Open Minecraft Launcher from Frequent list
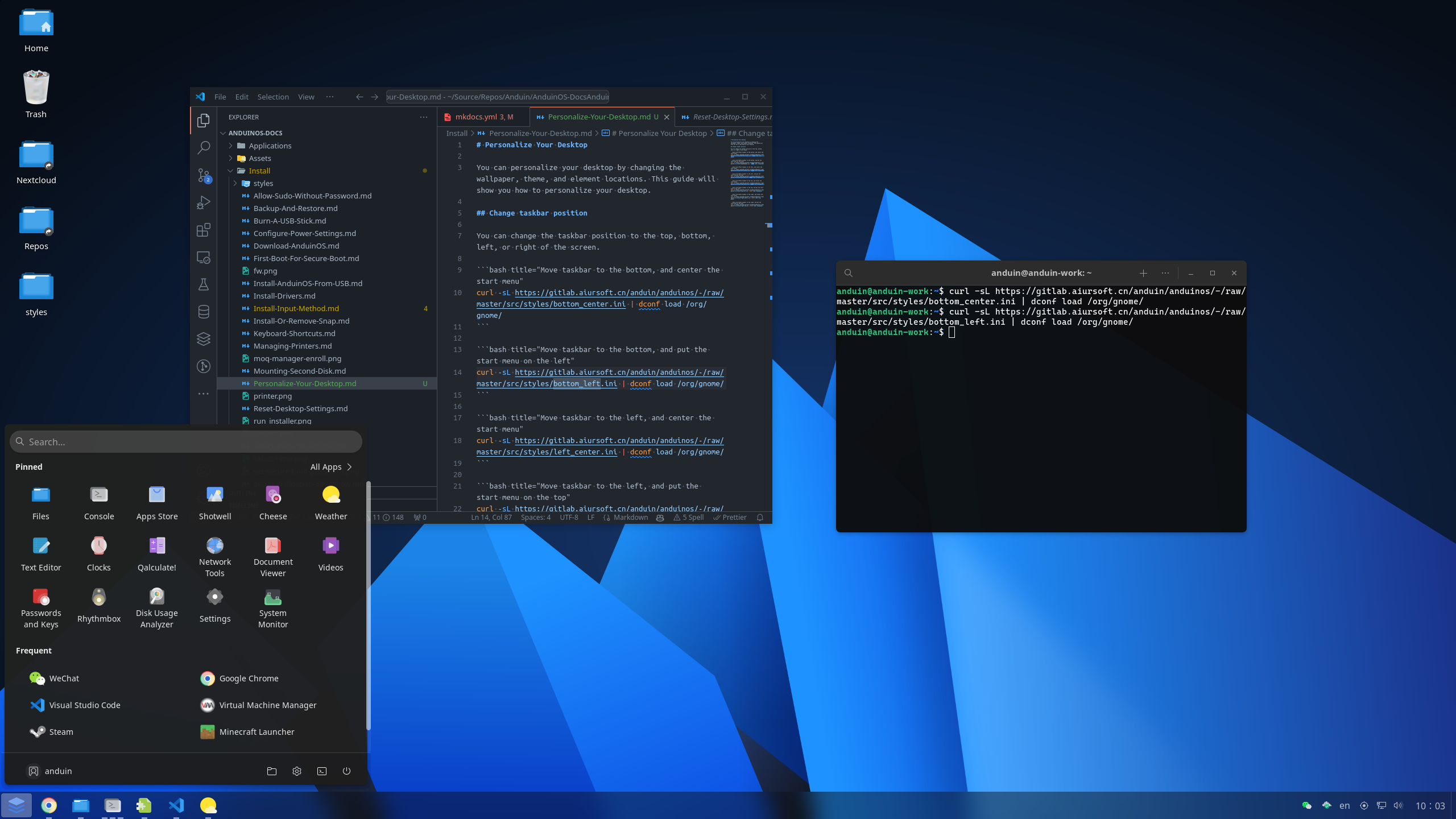Image resolution: width=1456 pixels, height=819 pixels. 247,732
